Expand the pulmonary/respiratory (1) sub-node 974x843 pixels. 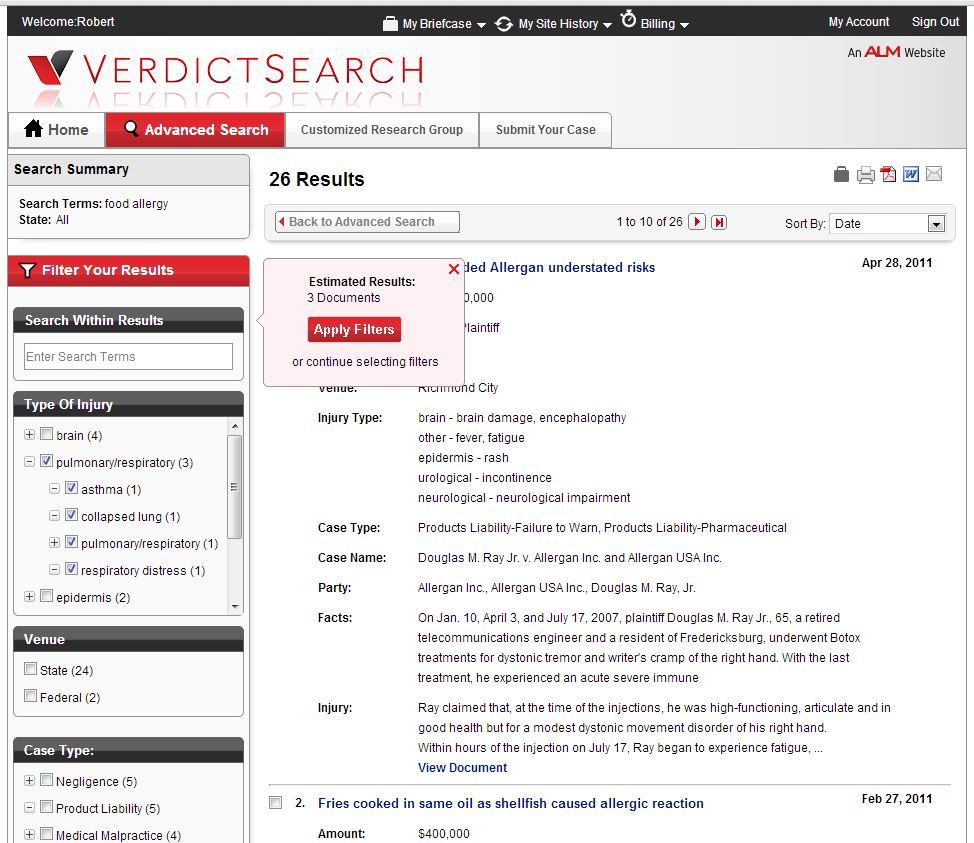54,543
